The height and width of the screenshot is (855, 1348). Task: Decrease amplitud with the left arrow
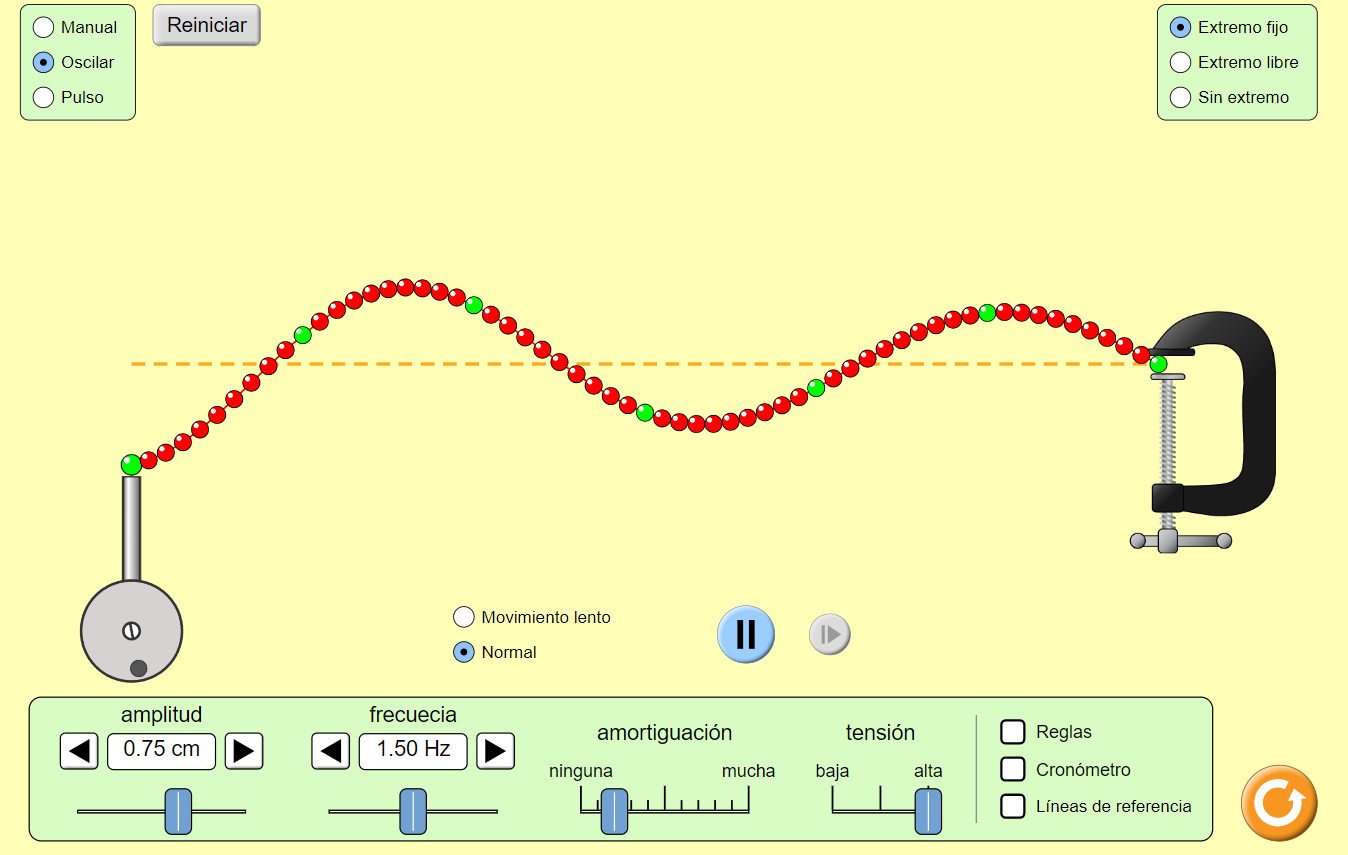click(x=79, y=751)
